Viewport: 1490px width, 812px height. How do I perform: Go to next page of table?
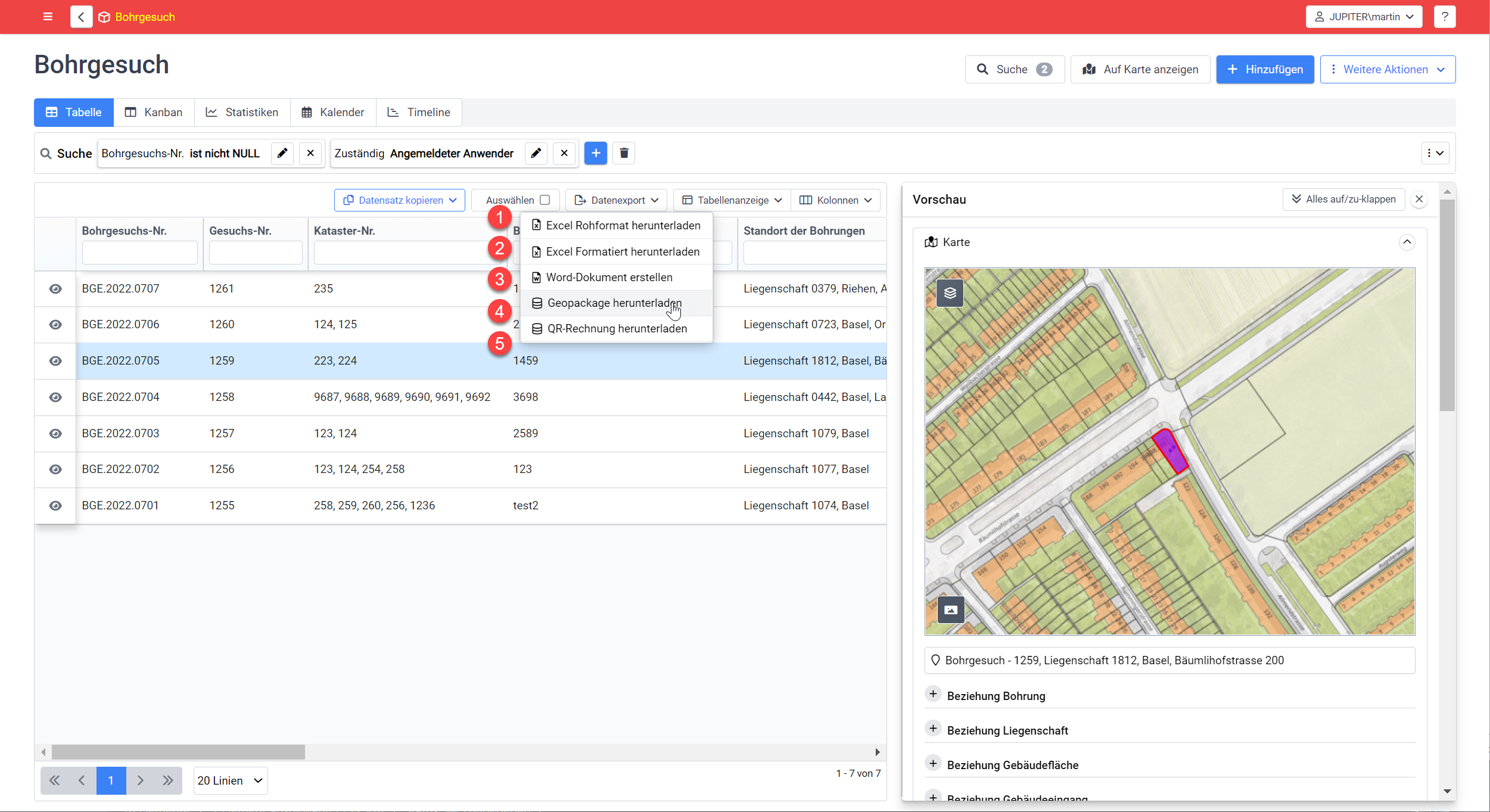click(141, 780)
